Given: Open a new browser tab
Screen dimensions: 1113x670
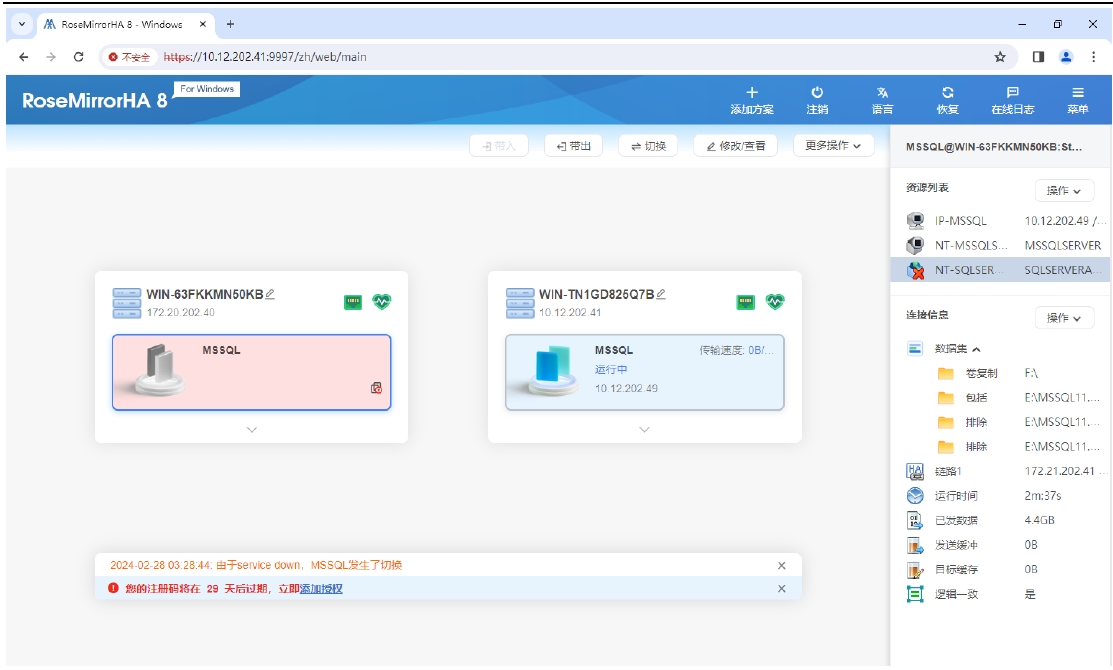Looking at the screenshot, I should click(230, 24).
